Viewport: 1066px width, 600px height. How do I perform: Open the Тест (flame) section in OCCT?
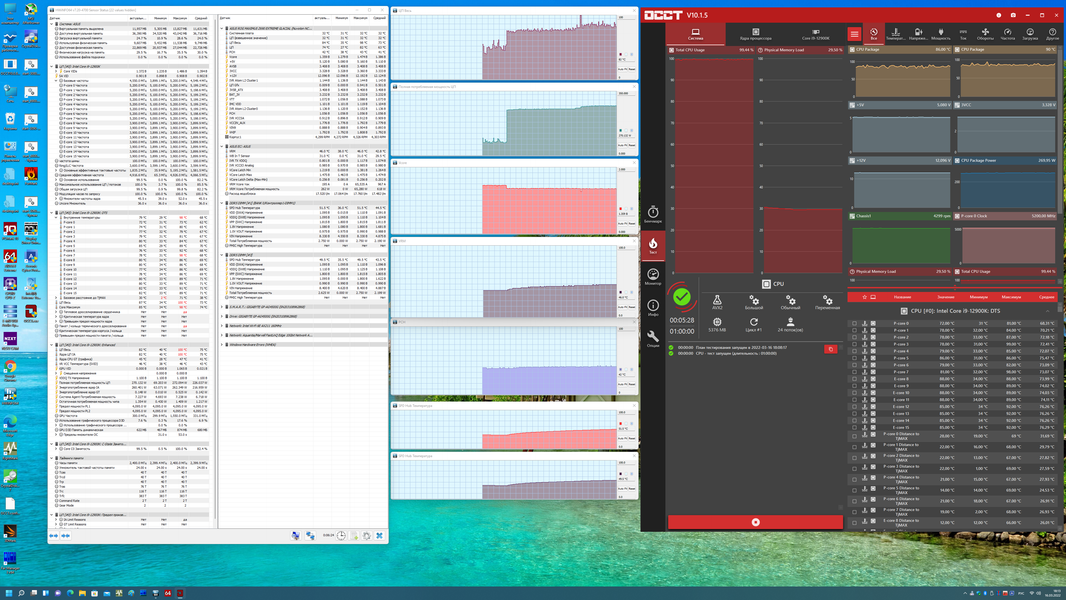tap(653, 245)
